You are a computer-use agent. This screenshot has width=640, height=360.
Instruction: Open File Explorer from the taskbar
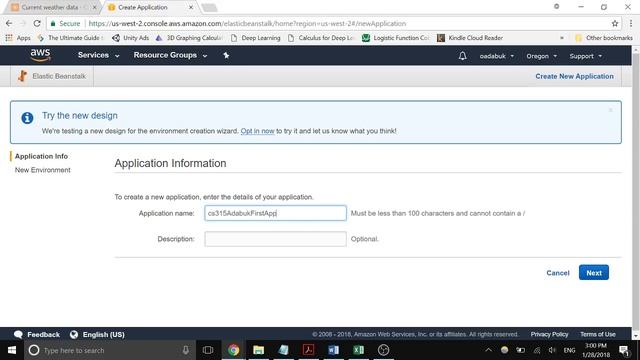coord(258,350)
